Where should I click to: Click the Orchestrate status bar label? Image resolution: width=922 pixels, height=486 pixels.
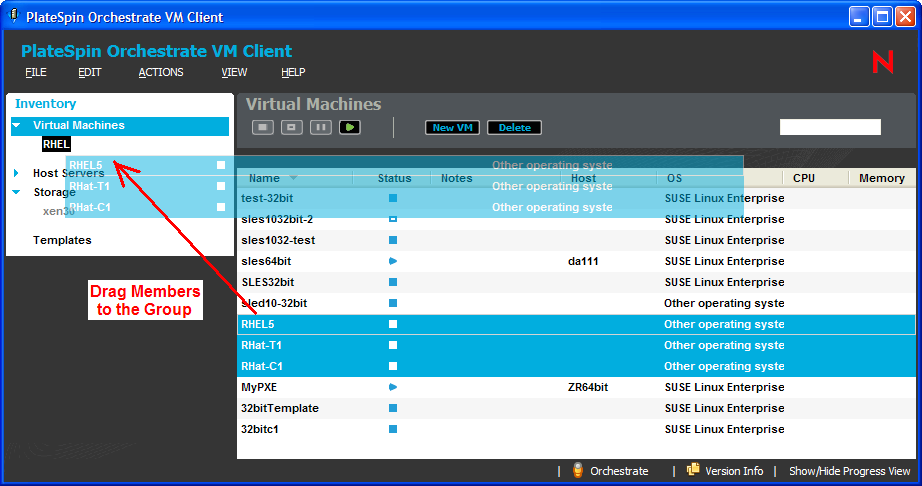pos(619,471)
